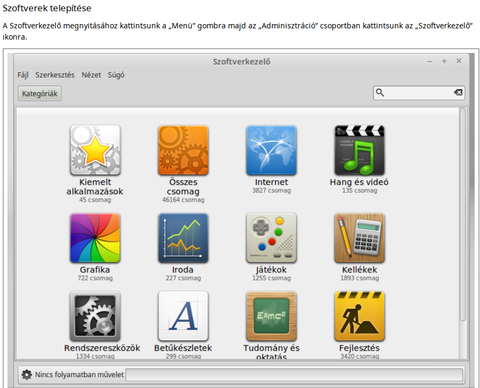Click the '722 csomag' count text

(x=95, y=278)
